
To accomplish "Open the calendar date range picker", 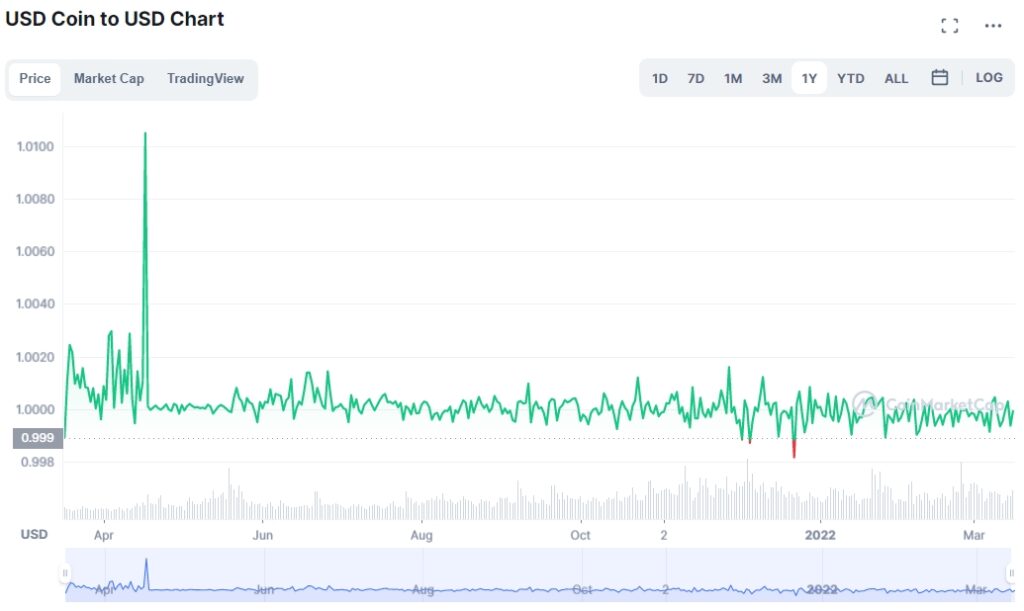I will (939, 78).
